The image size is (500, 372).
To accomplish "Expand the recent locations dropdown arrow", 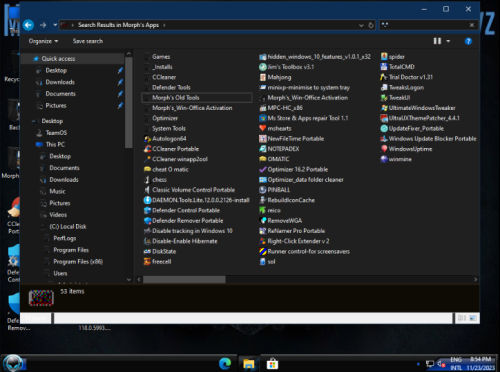I will [55, 25].
